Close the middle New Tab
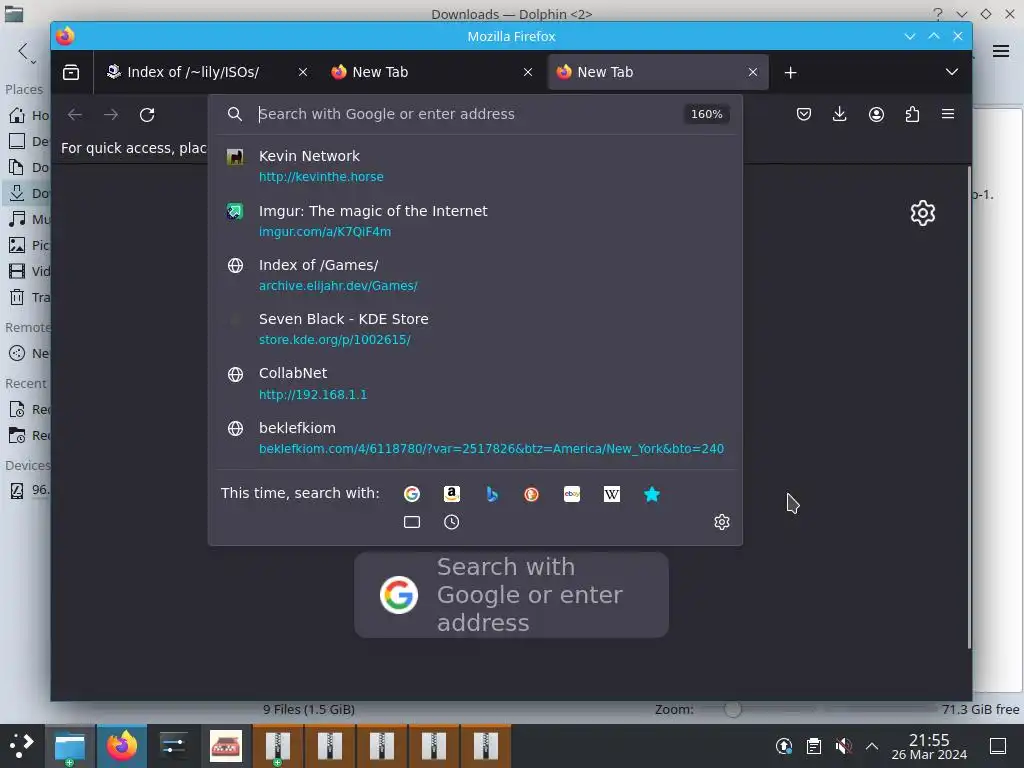 pyautogui.click(x=528, y=72)
